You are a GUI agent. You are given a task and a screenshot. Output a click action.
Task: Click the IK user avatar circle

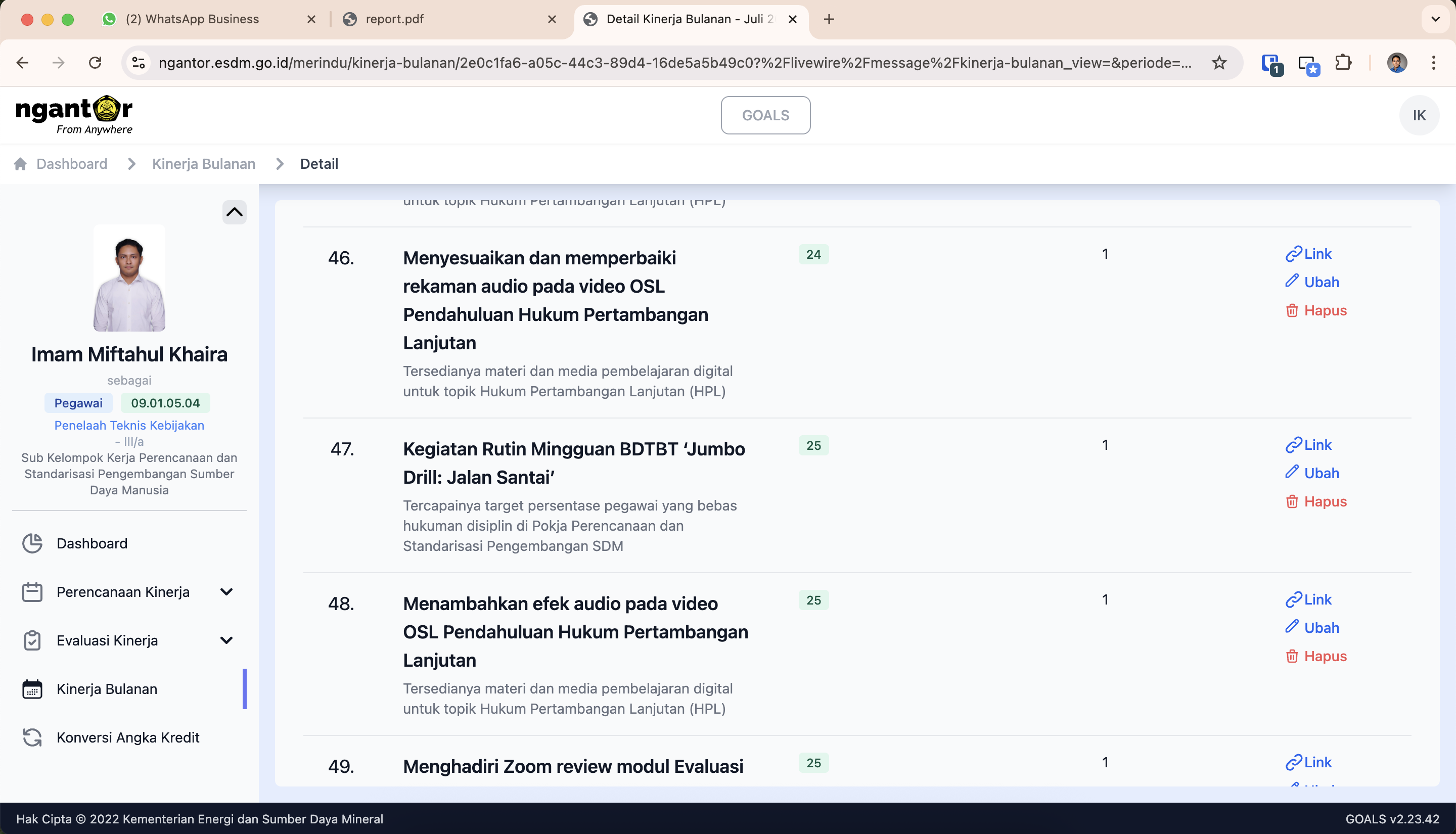point(1419,115)
